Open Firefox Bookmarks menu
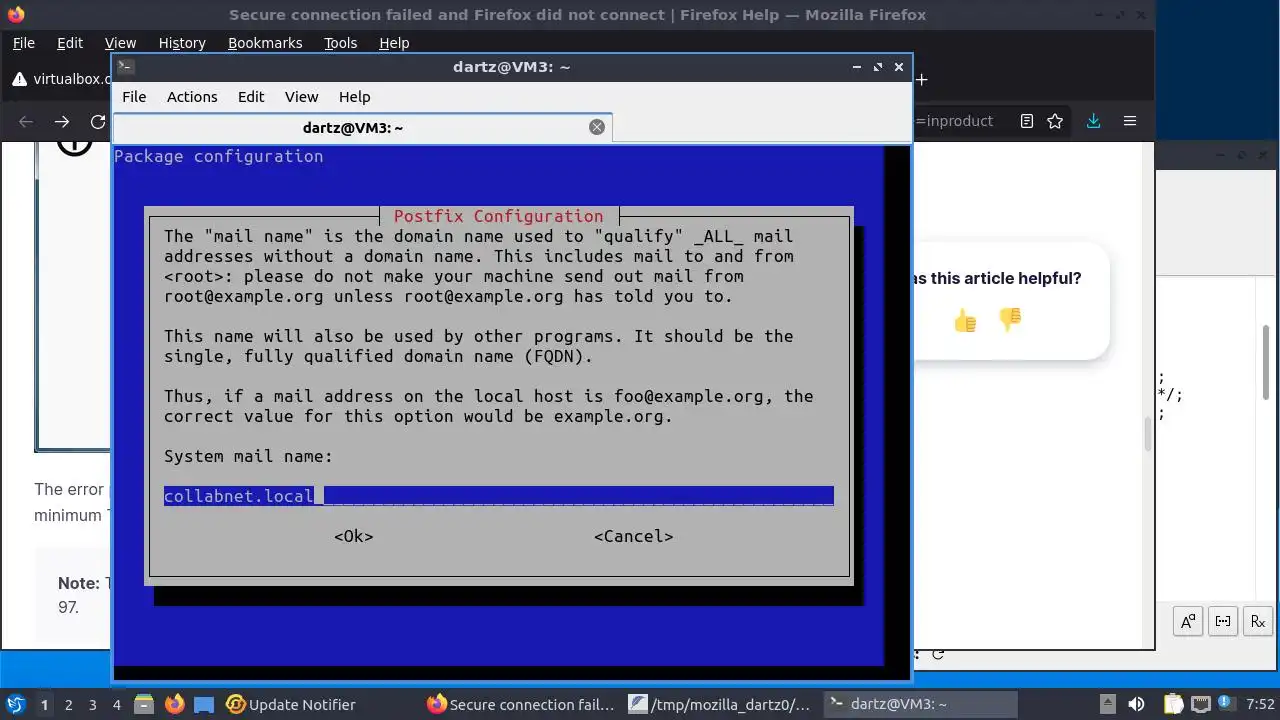The height and width of the screenshot is (720, 1280). [x=265, y=43]
